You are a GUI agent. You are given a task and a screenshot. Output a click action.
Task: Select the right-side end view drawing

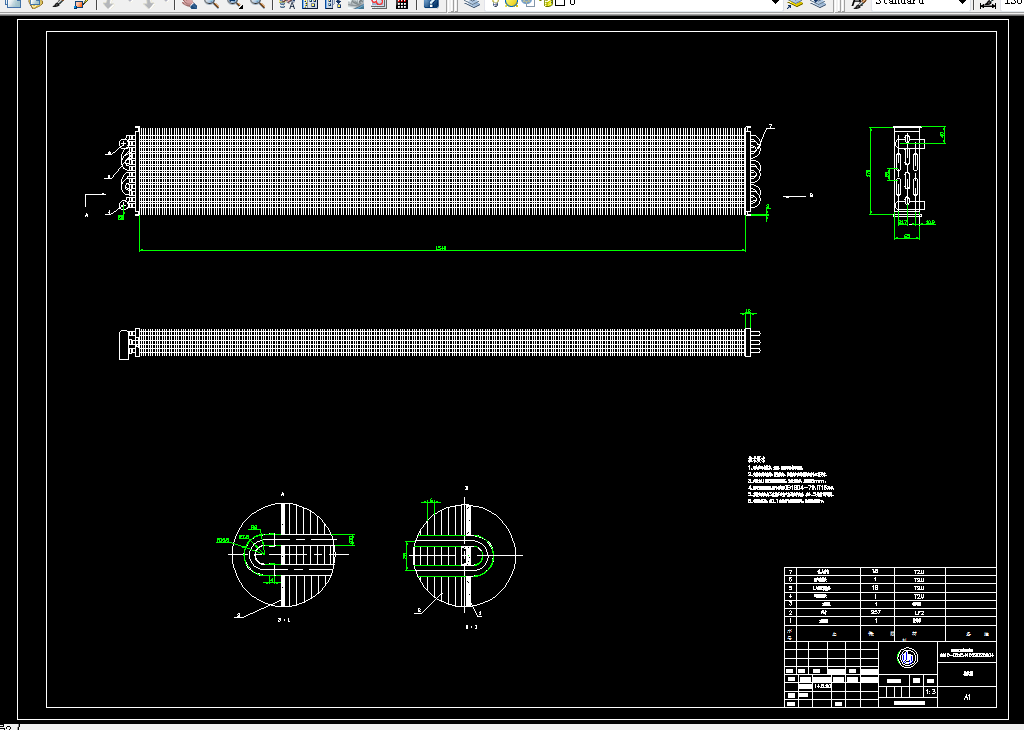tap(908, 171)
